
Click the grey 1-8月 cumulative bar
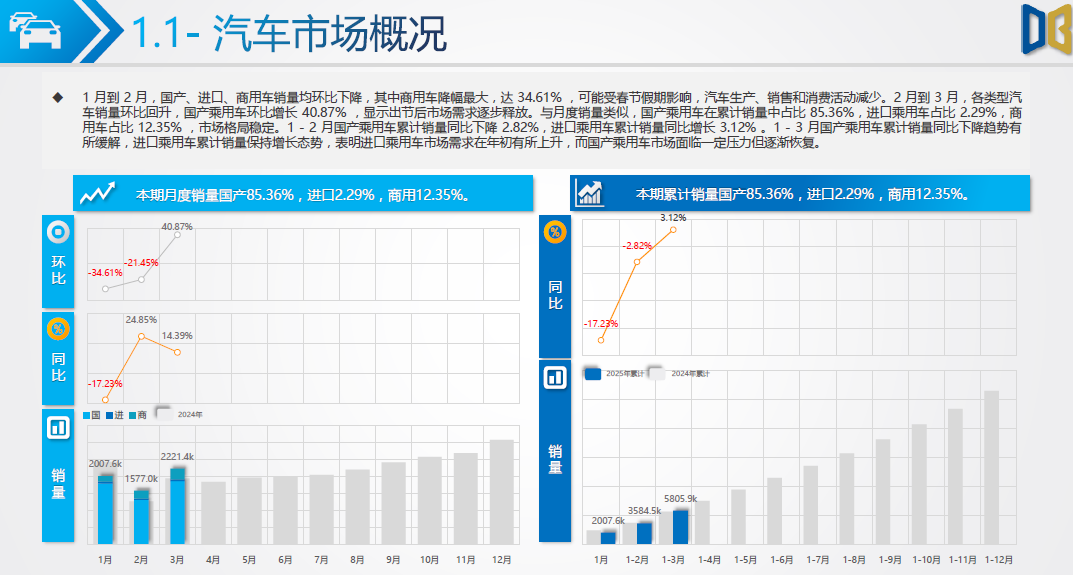(846, 499)
